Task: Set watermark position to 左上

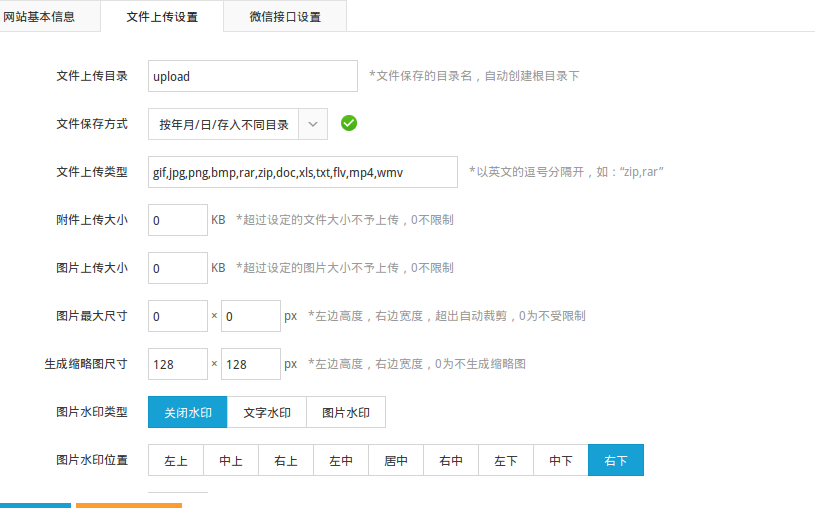Action: (176, 460)
